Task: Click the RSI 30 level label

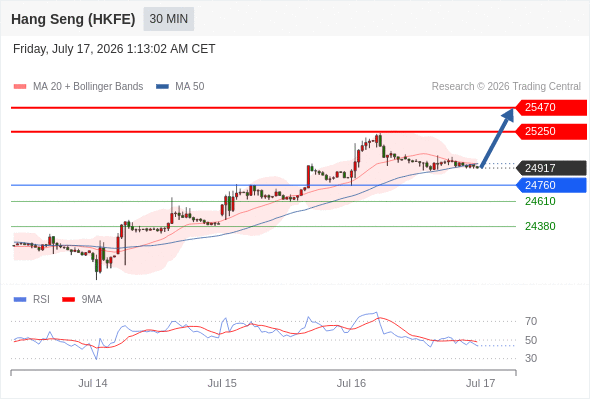Action: [x=531, y=358]
